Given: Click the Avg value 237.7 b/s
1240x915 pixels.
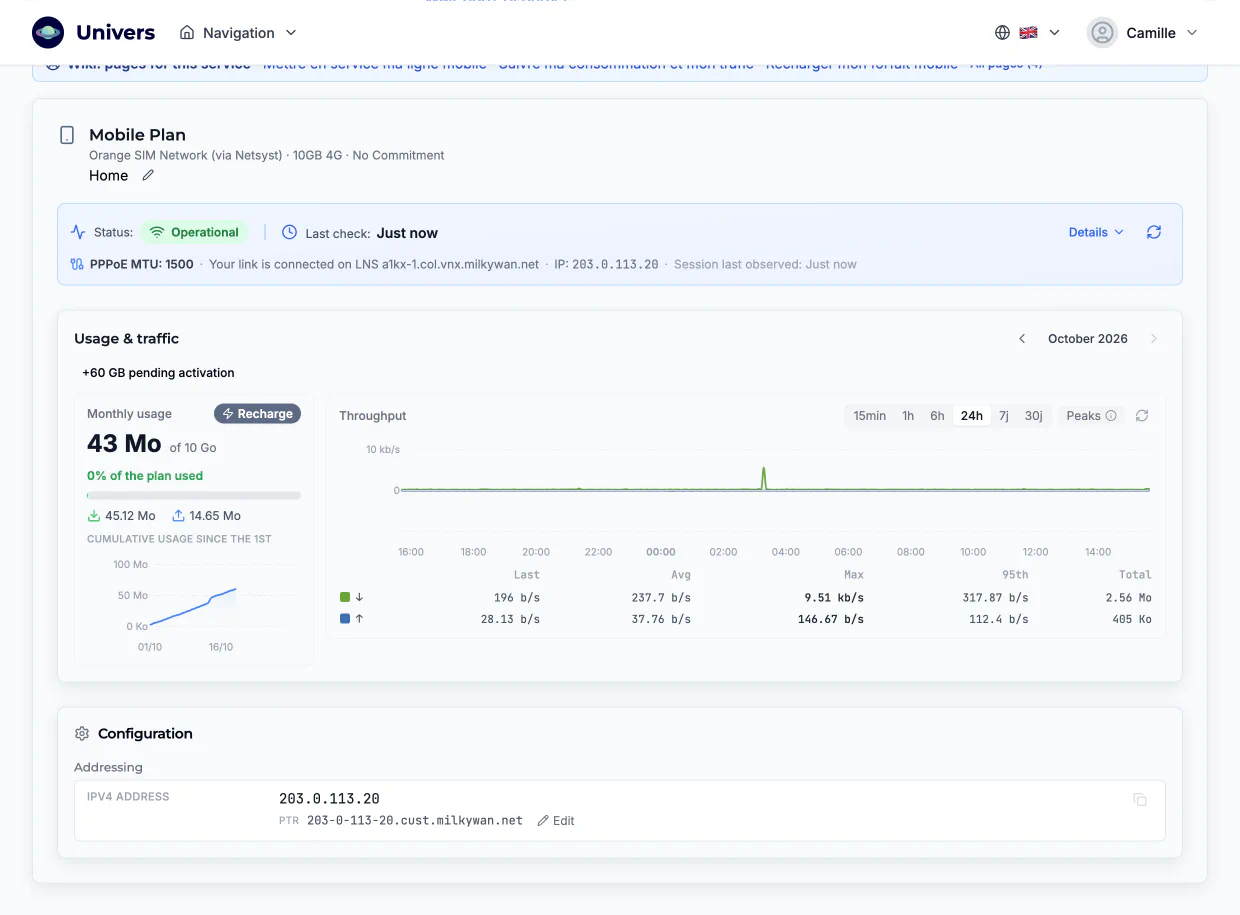Looking at the screenshot, I should pyautogui.click(x=660, y=598).
